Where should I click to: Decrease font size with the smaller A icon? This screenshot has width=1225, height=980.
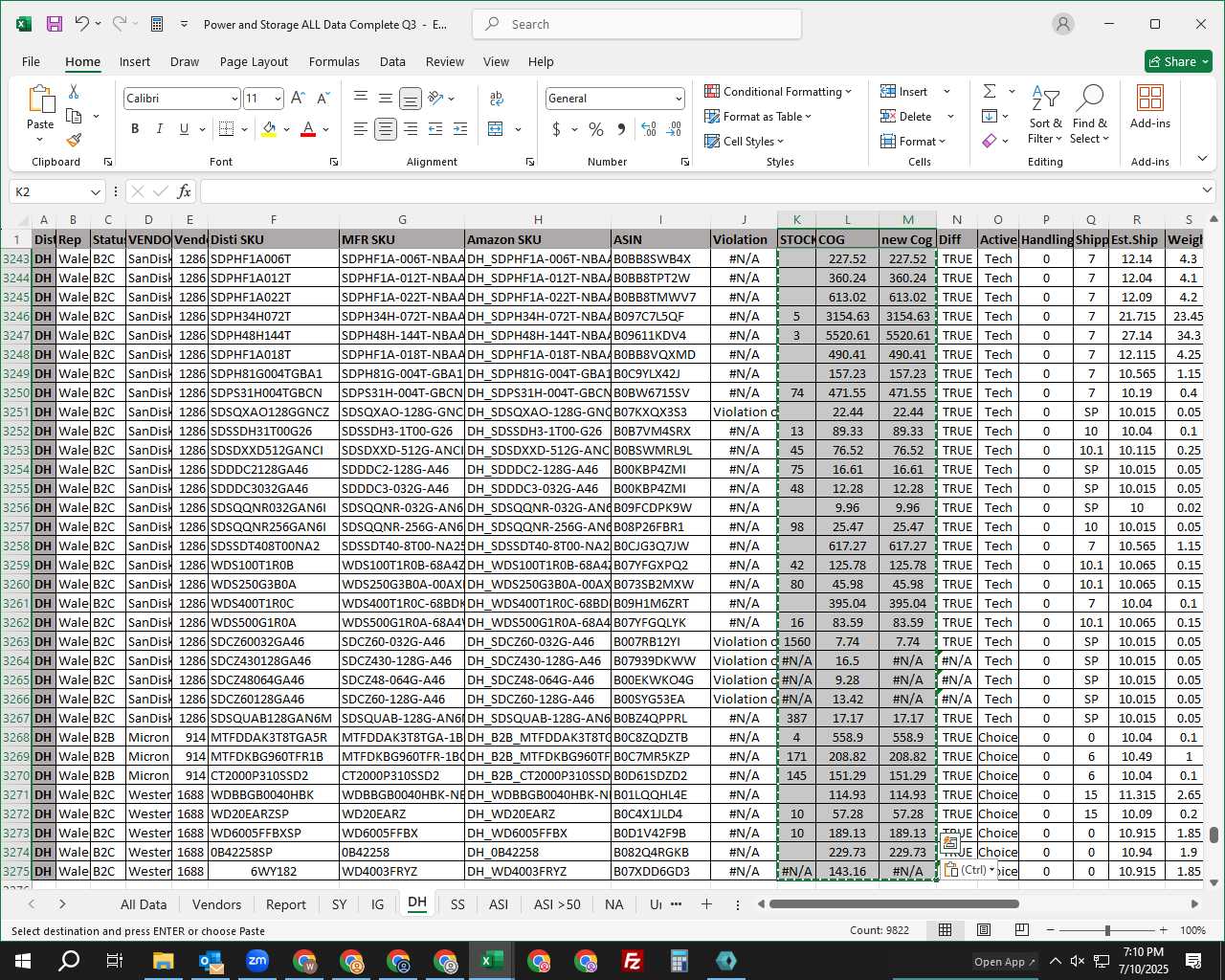click(323, 99)
